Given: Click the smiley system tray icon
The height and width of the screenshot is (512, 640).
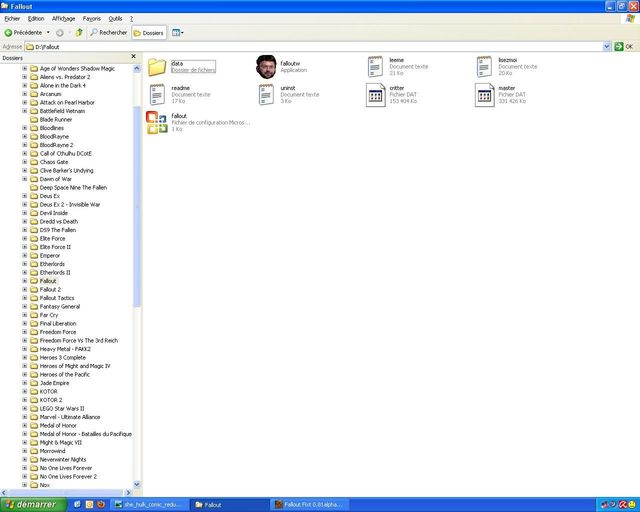Looking at the screenshot, I should click(633, 505).
